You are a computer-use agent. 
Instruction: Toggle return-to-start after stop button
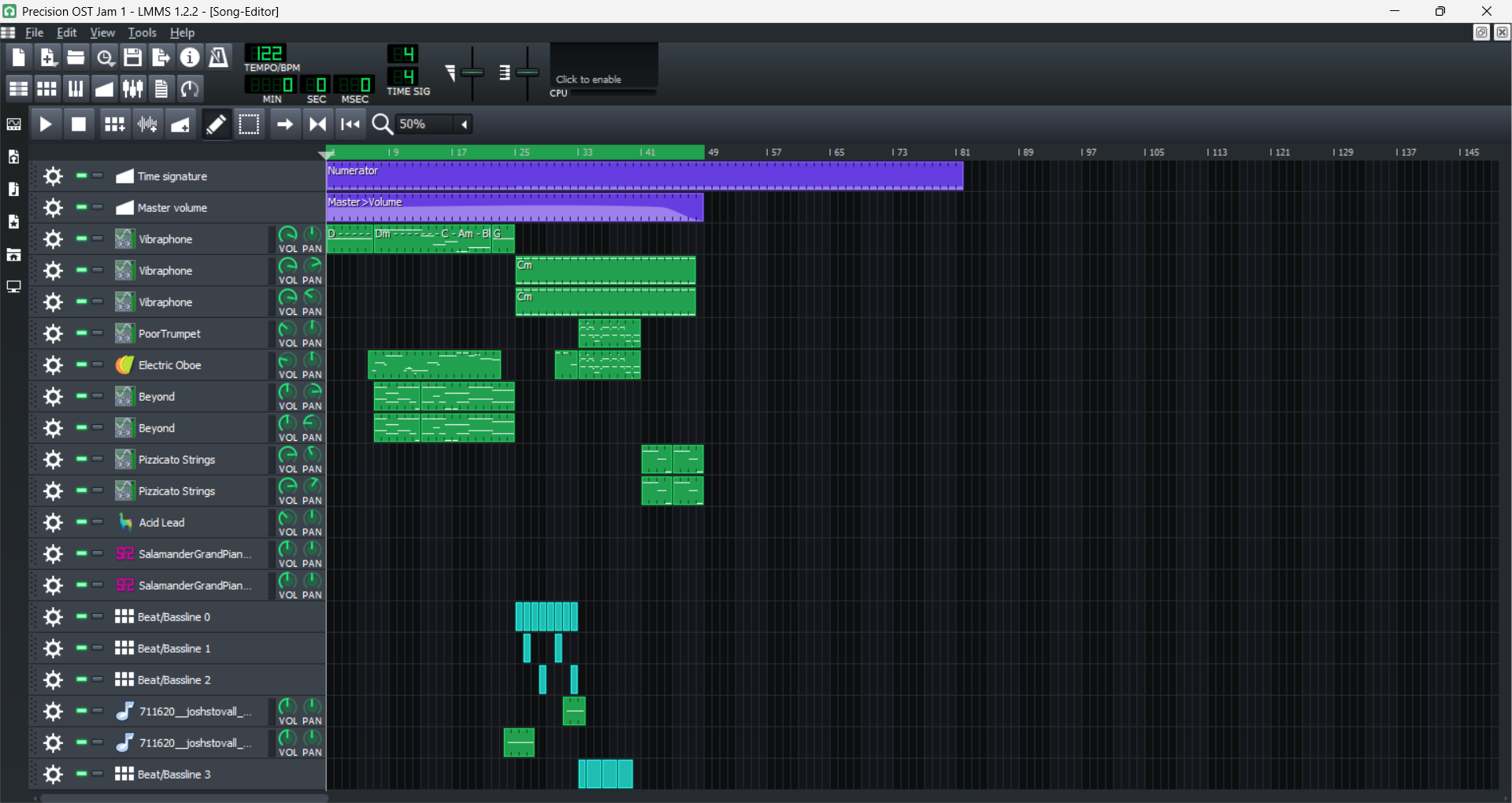(x=350, y=124)
